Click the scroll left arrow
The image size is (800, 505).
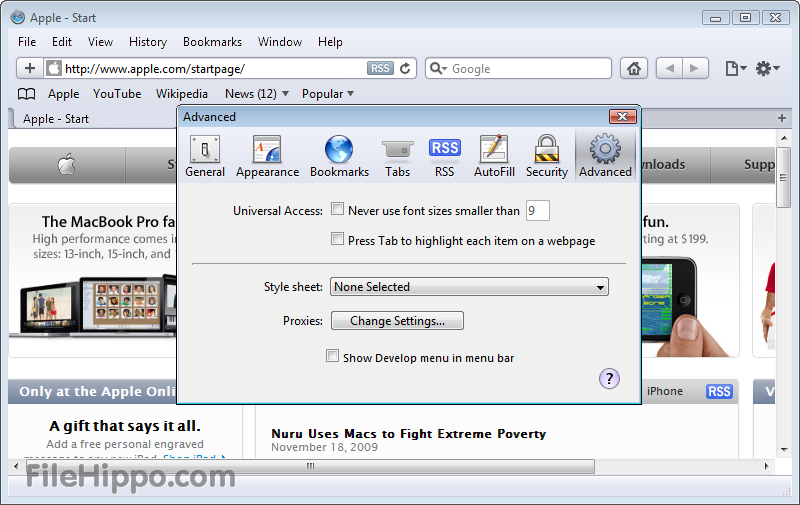(x=16, y=466)
